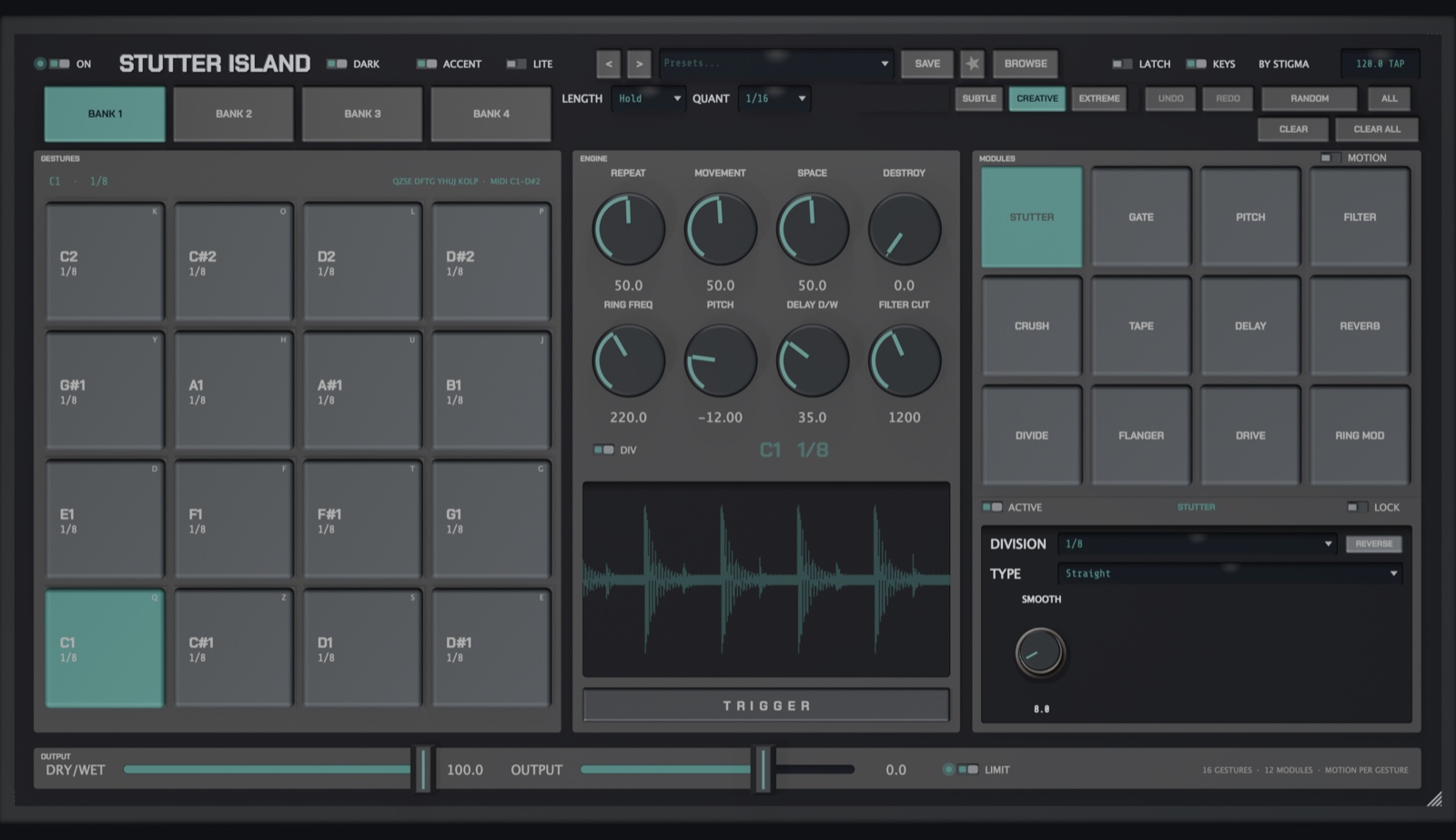
Task: Toggle the Latch switch
Action: click(1122, 64)
